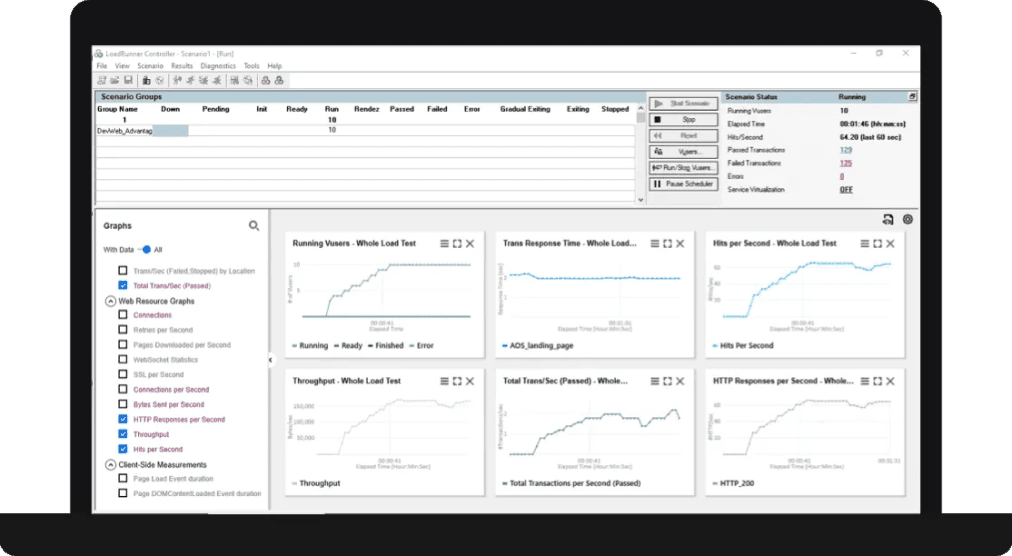Open the Scenario menu

point(150,66)
